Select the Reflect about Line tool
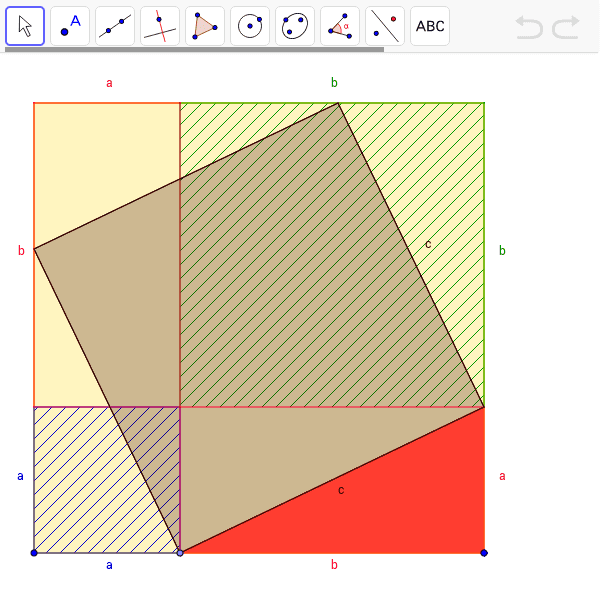This screenshot has width=600, height=600. [385, 26]
